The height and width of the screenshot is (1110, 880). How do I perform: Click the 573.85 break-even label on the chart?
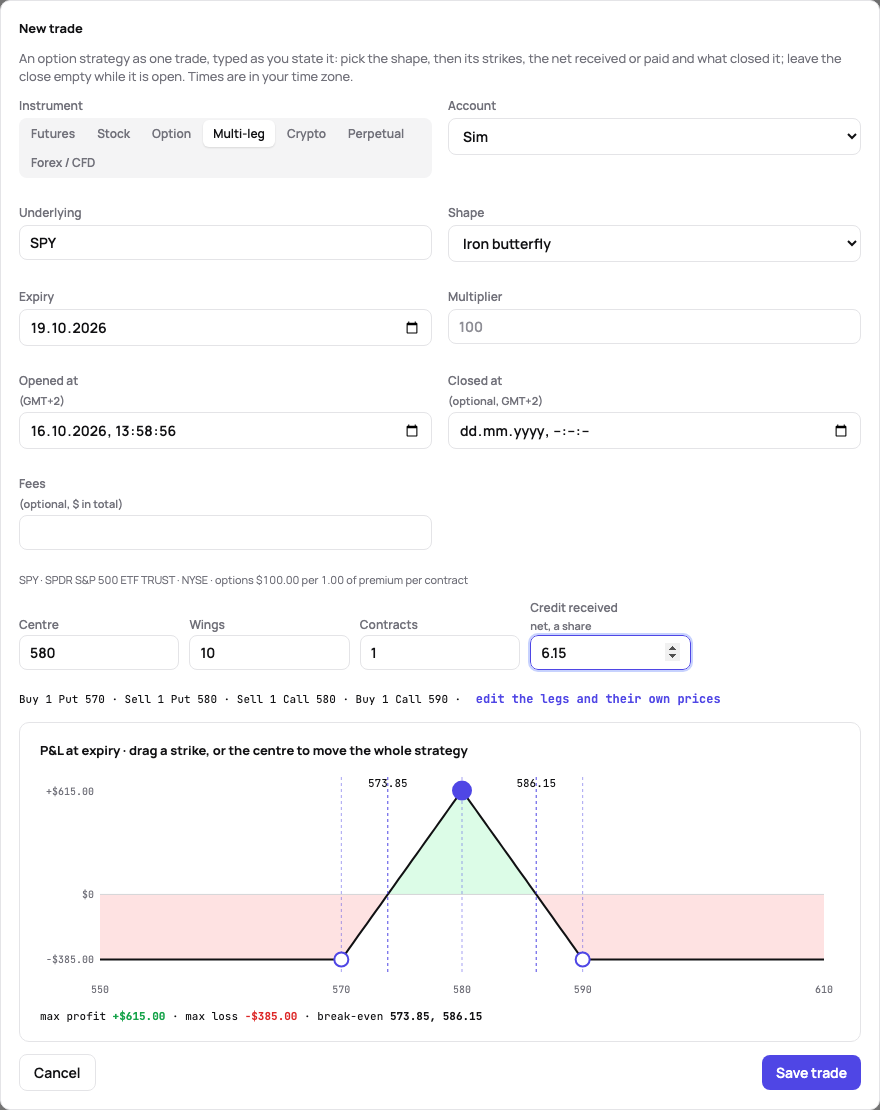pyautogui.click(x=388, y=783)
